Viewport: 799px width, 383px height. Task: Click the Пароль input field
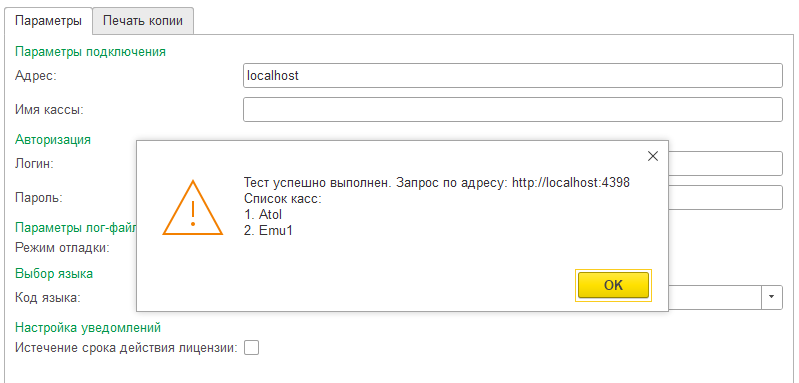coord(725,197)
